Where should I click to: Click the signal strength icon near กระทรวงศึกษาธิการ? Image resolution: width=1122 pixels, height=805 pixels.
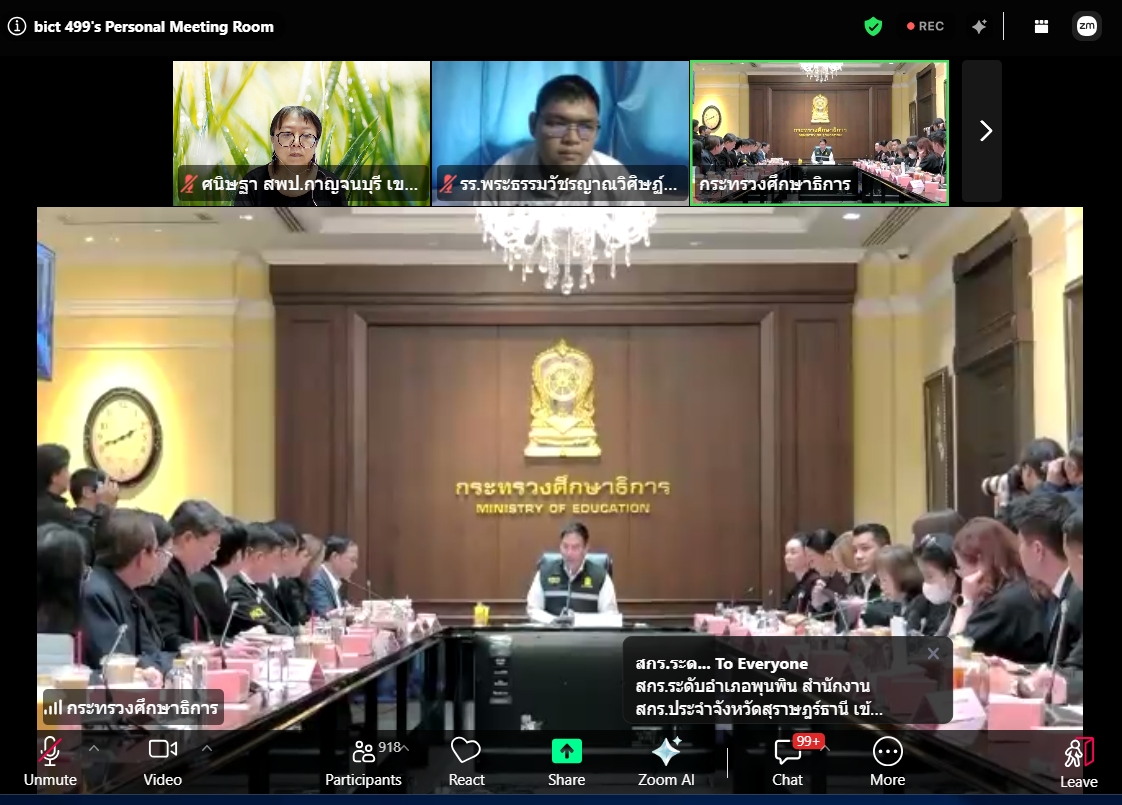[x=53, y=708]
